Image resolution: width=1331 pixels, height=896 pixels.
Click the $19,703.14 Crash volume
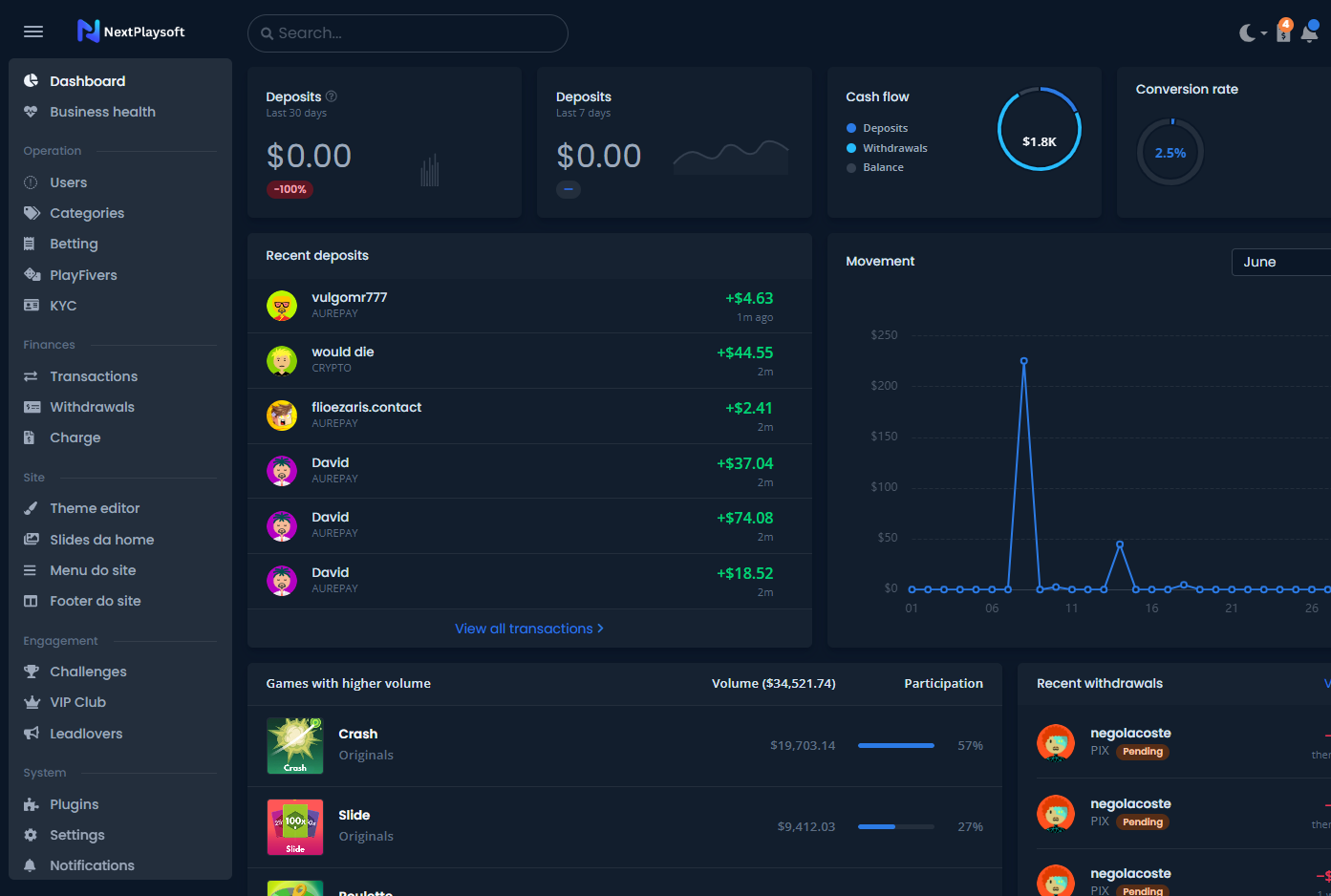[x=803, y=745]
